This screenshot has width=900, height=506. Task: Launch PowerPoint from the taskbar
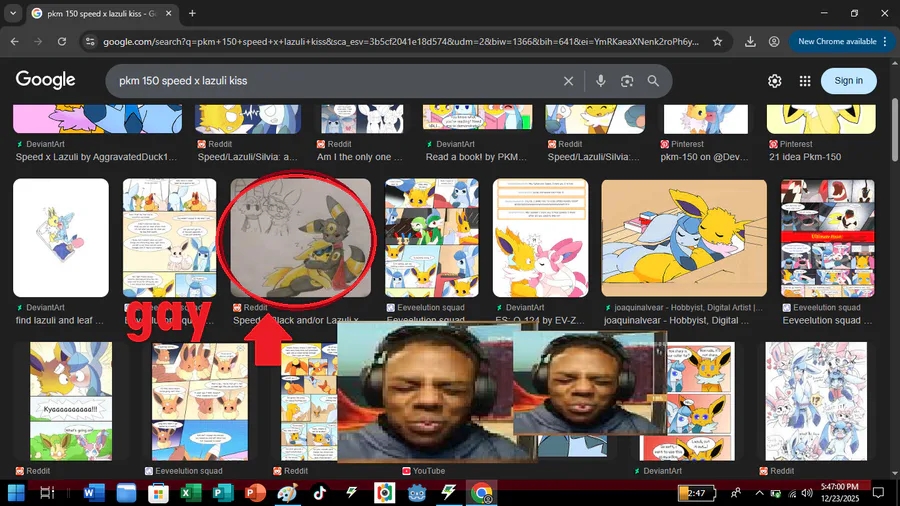(x=255, y=493)
